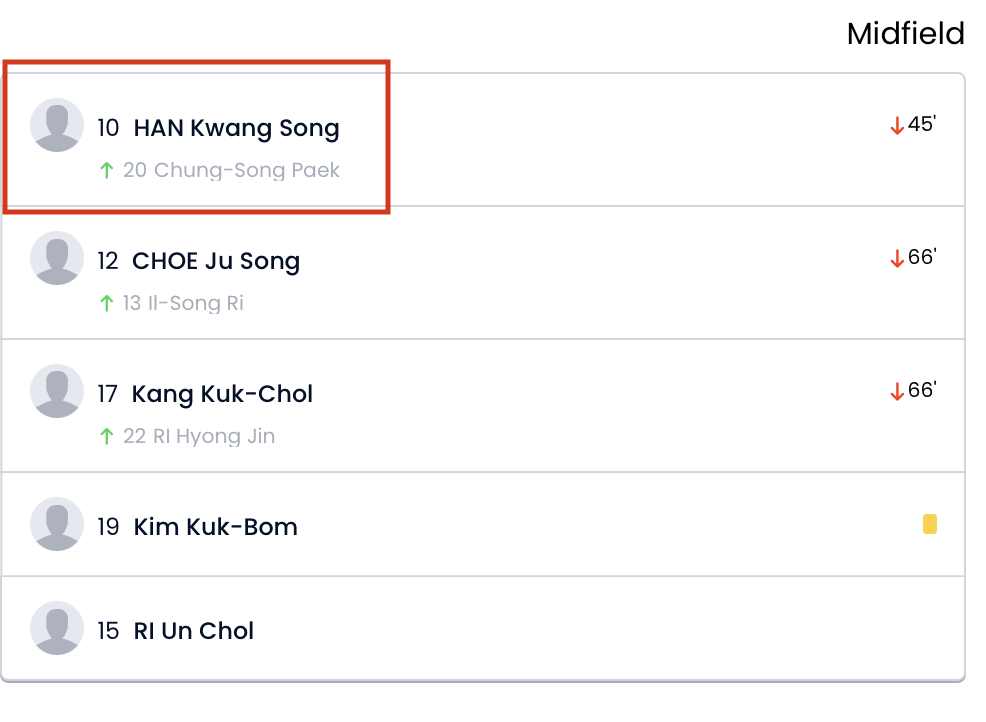Click Kim Kuk-Bom's avatar icon
986x722 pixels.
(x=57, y=524)
